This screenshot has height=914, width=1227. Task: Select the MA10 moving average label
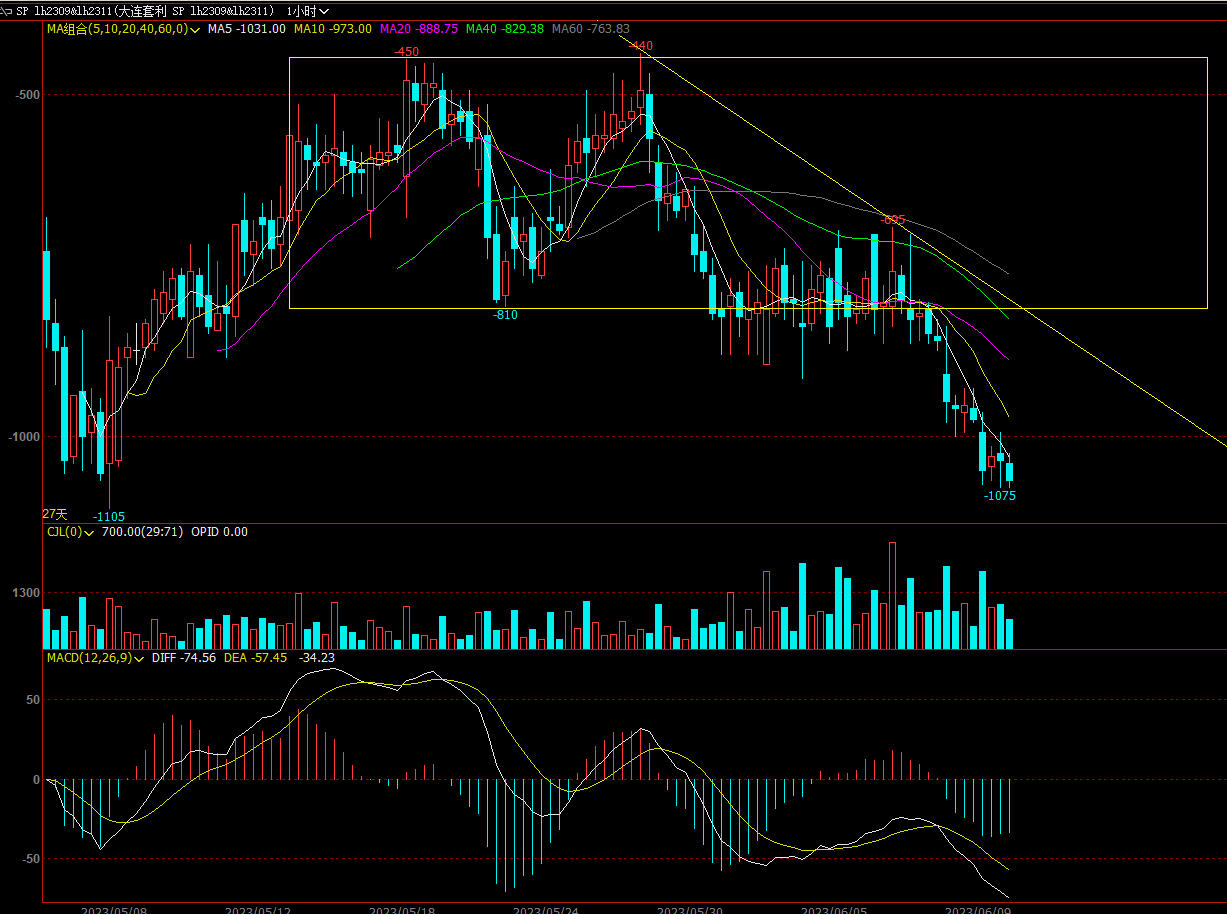pos(332,29)
